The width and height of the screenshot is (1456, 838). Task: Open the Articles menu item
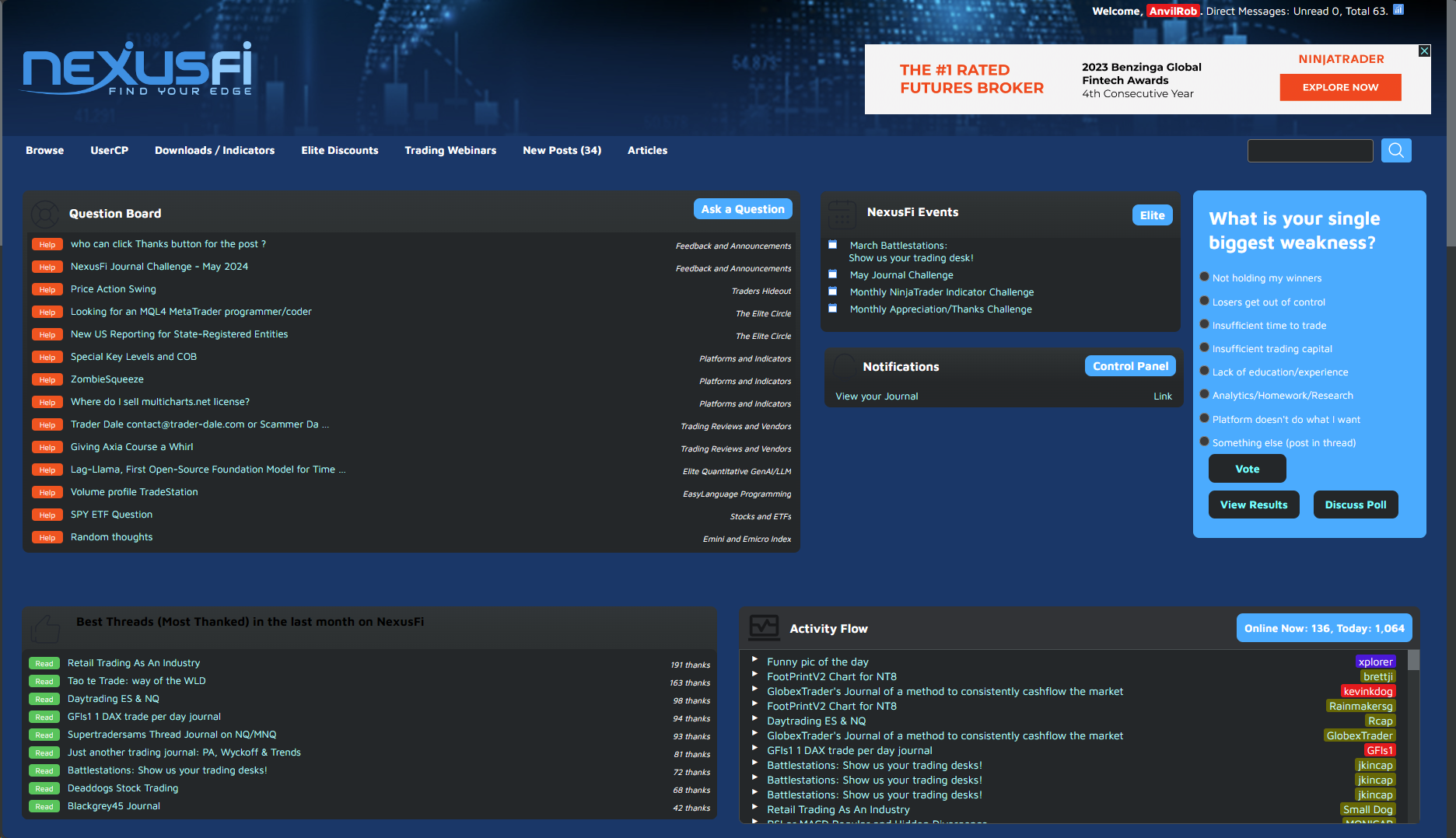[648, 150]
